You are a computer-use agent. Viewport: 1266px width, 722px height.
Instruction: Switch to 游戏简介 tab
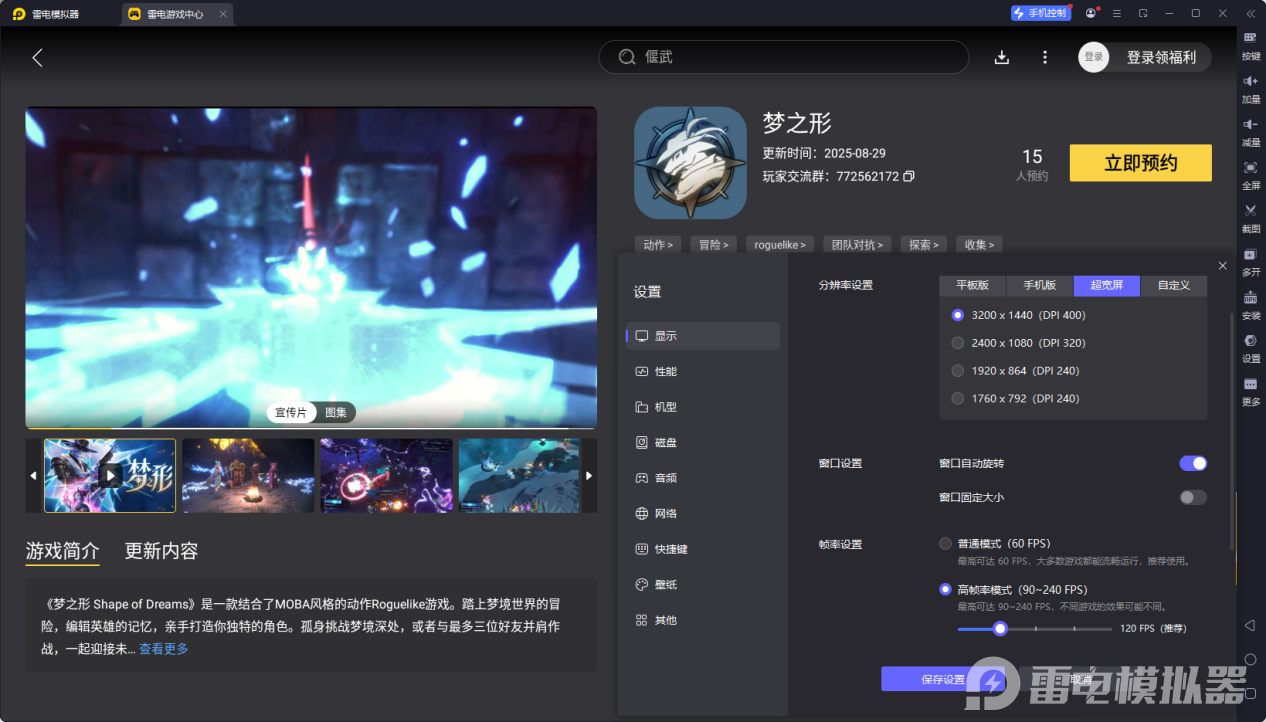tap(62, 551)
